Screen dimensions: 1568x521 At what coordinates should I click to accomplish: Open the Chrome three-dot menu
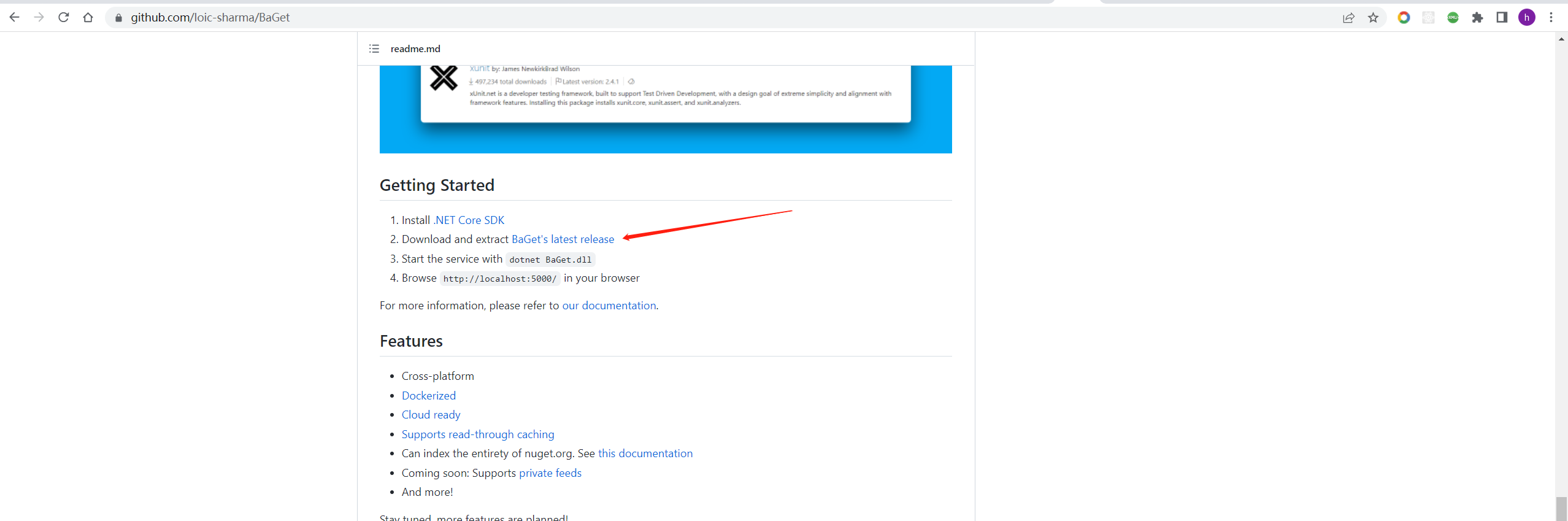click(x=1551, y=18)
